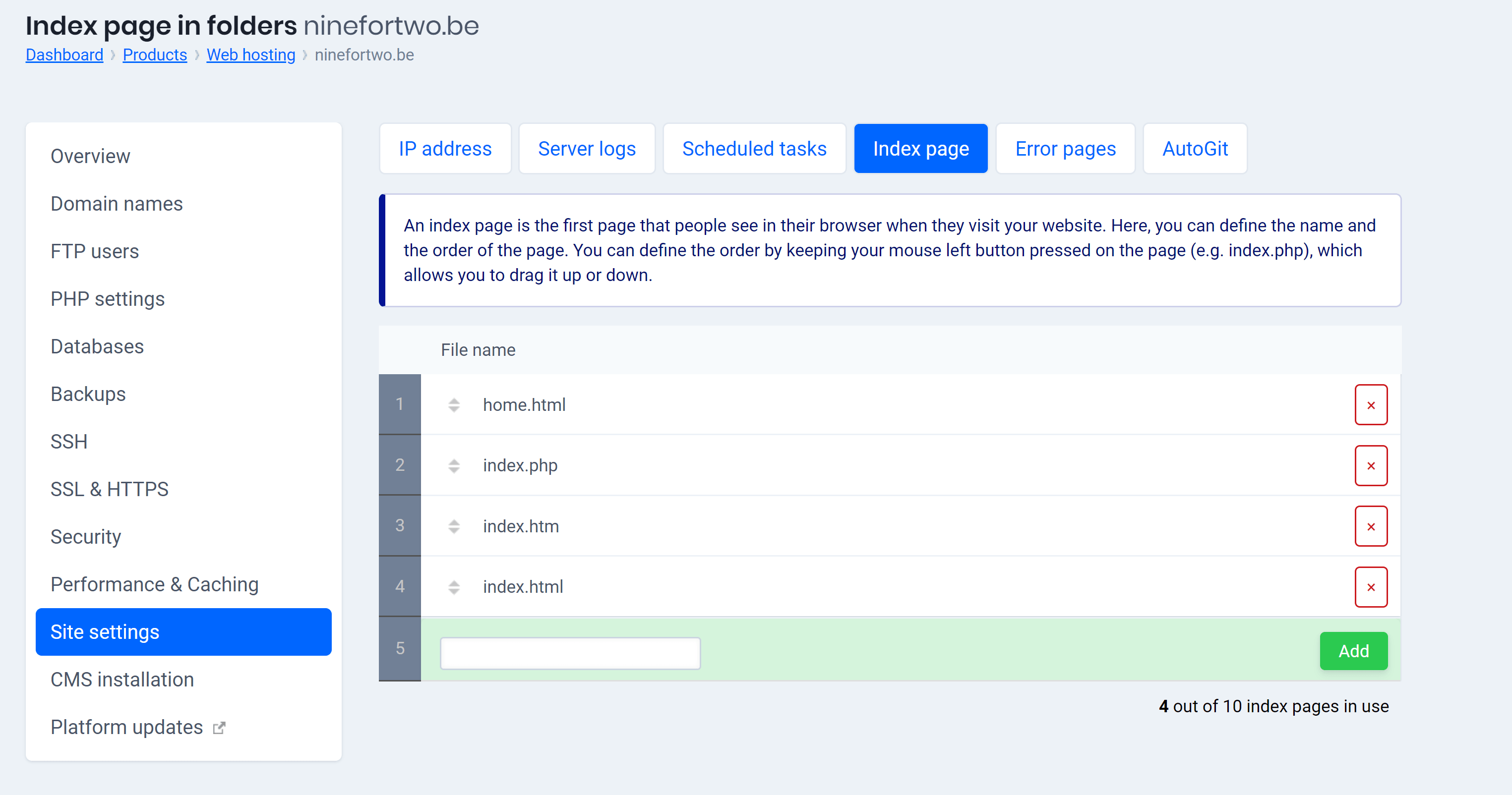The height and width of the screenshot is (795, 1512).
Task: Click the drag handle beside index.htm
Action: pyautogui.click(x=454, y=526)
